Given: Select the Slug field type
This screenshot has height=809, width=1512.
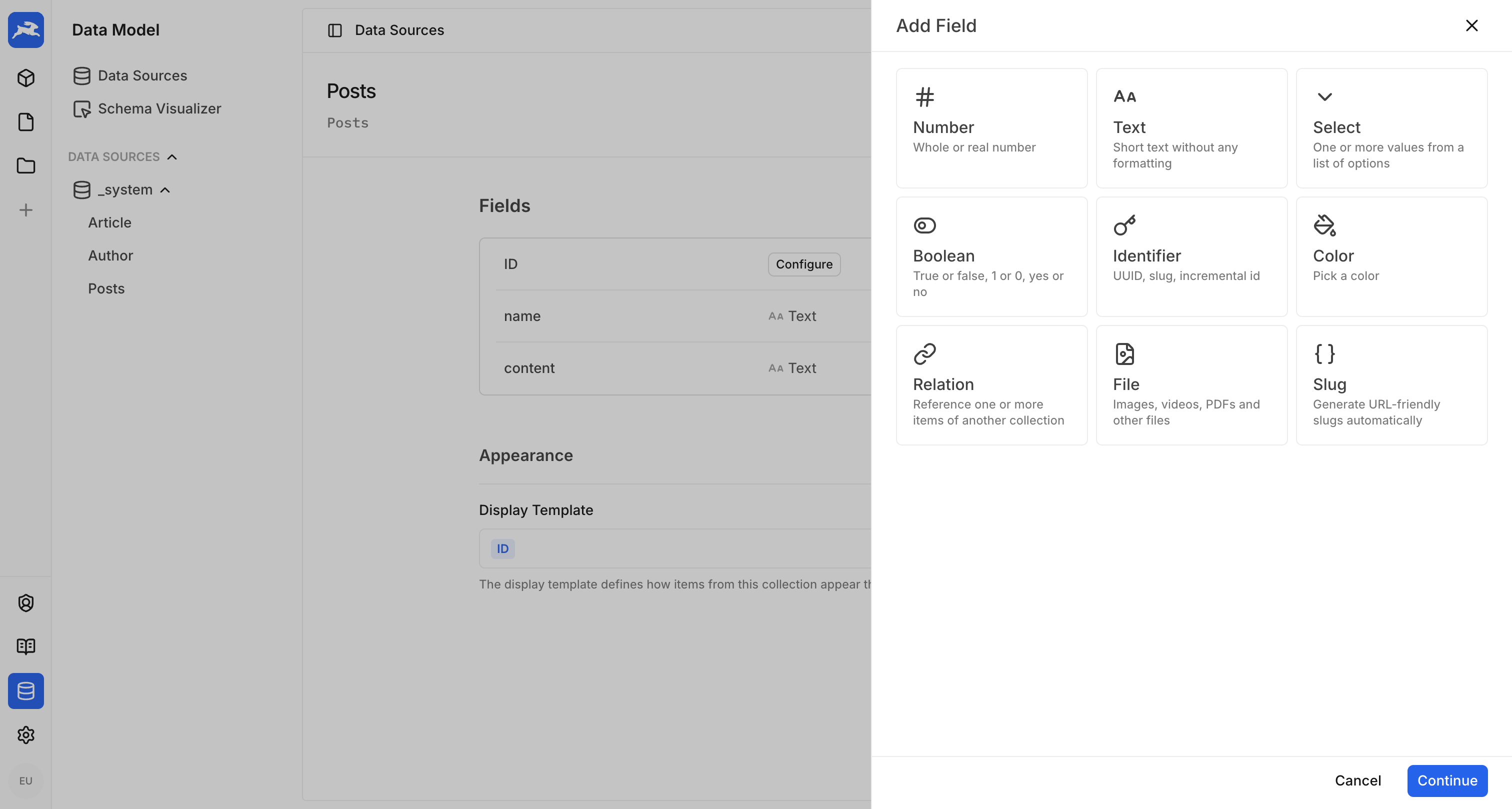Looking at the screenshot, I should 1391,384.
